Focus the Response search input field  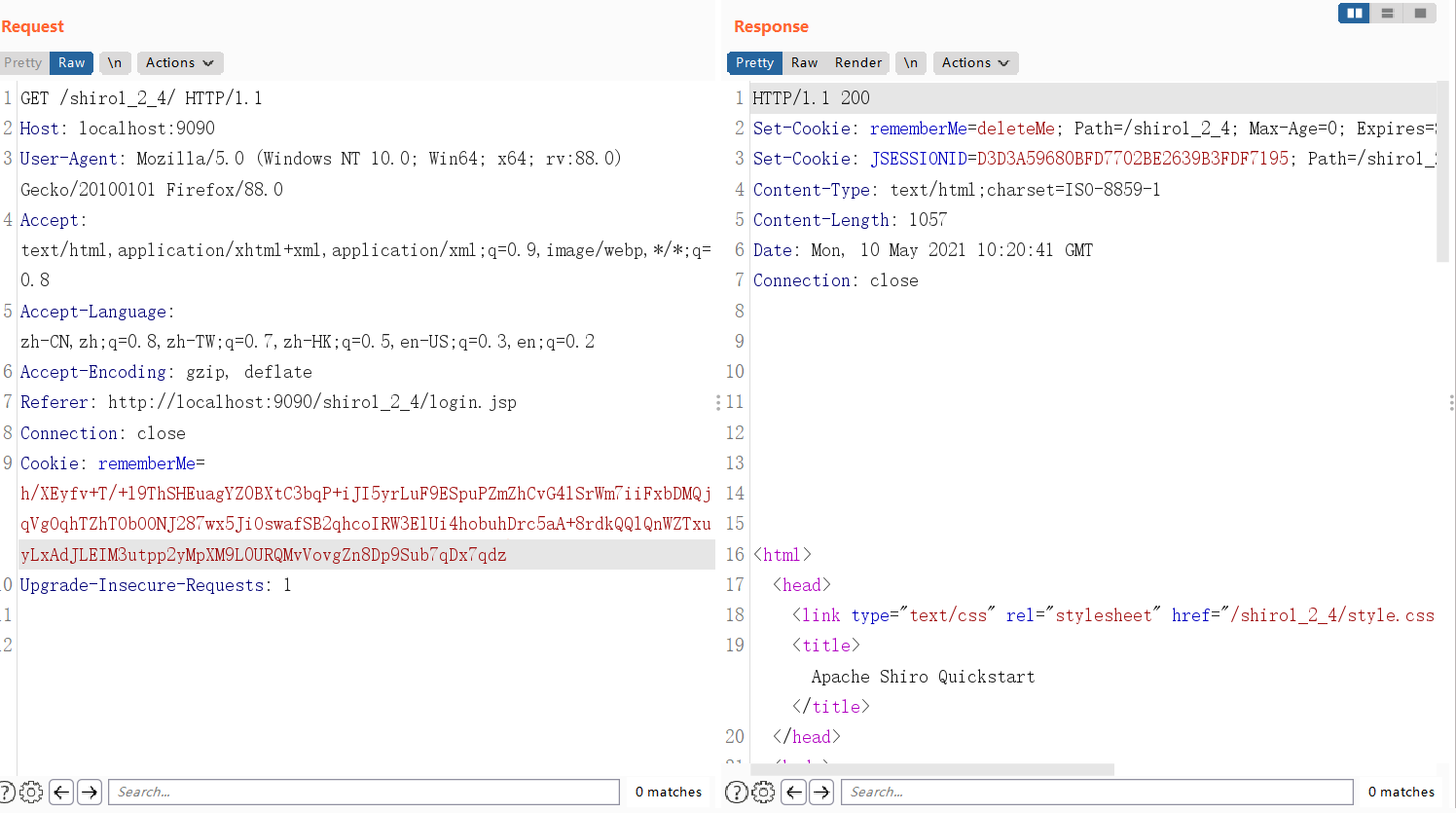click(1097, 792)
